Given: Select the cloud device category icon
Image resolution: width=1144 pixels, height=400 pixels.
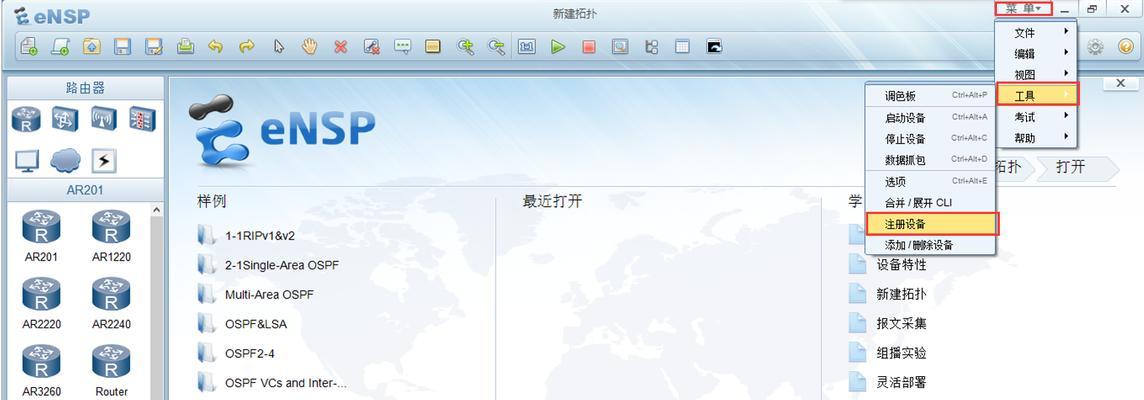Looking at the screenshot, I should 65,161.
